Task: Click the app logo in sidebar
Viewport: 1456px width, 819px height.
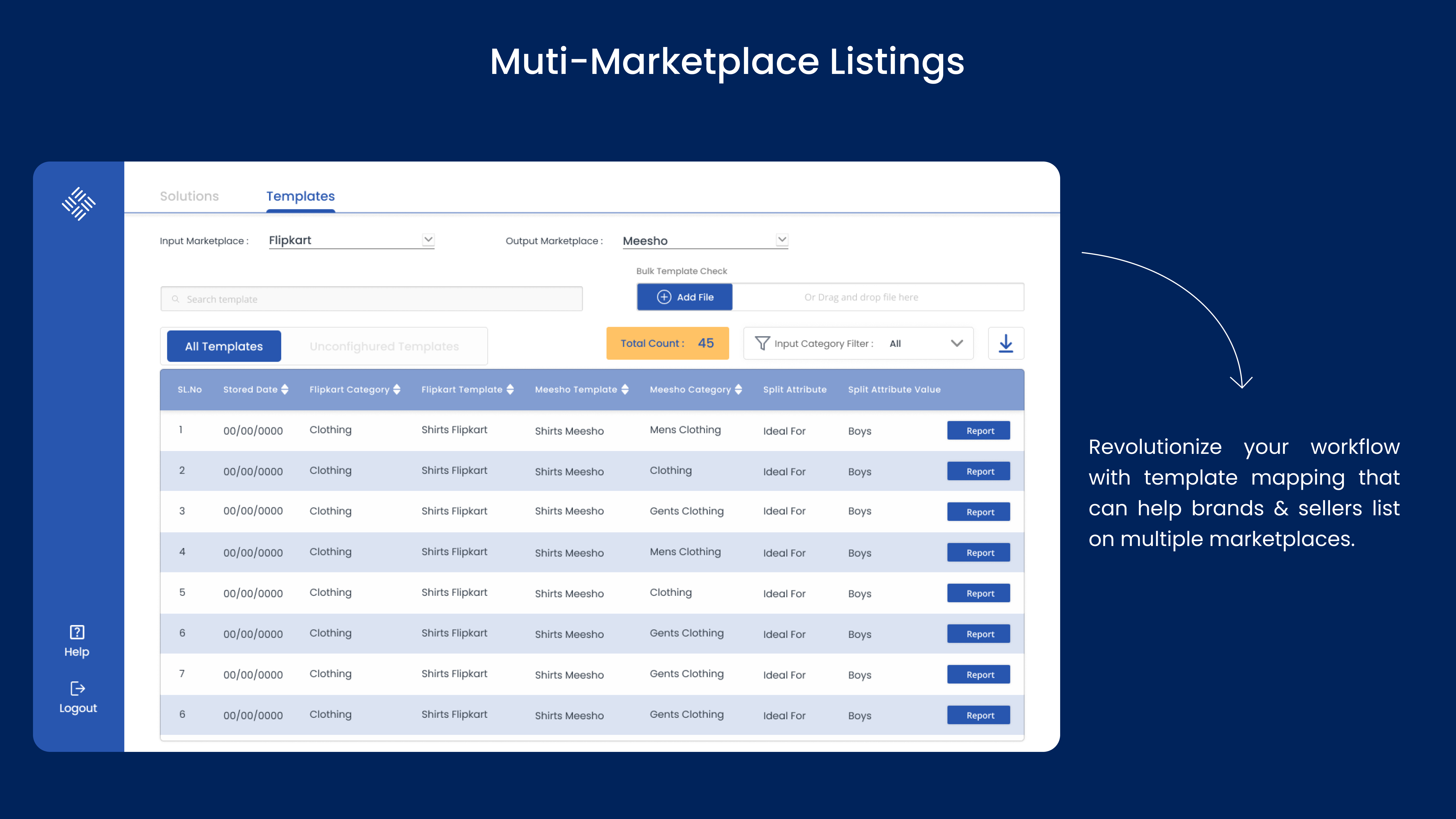Action: pyautogui.click(x=78, y=204)
